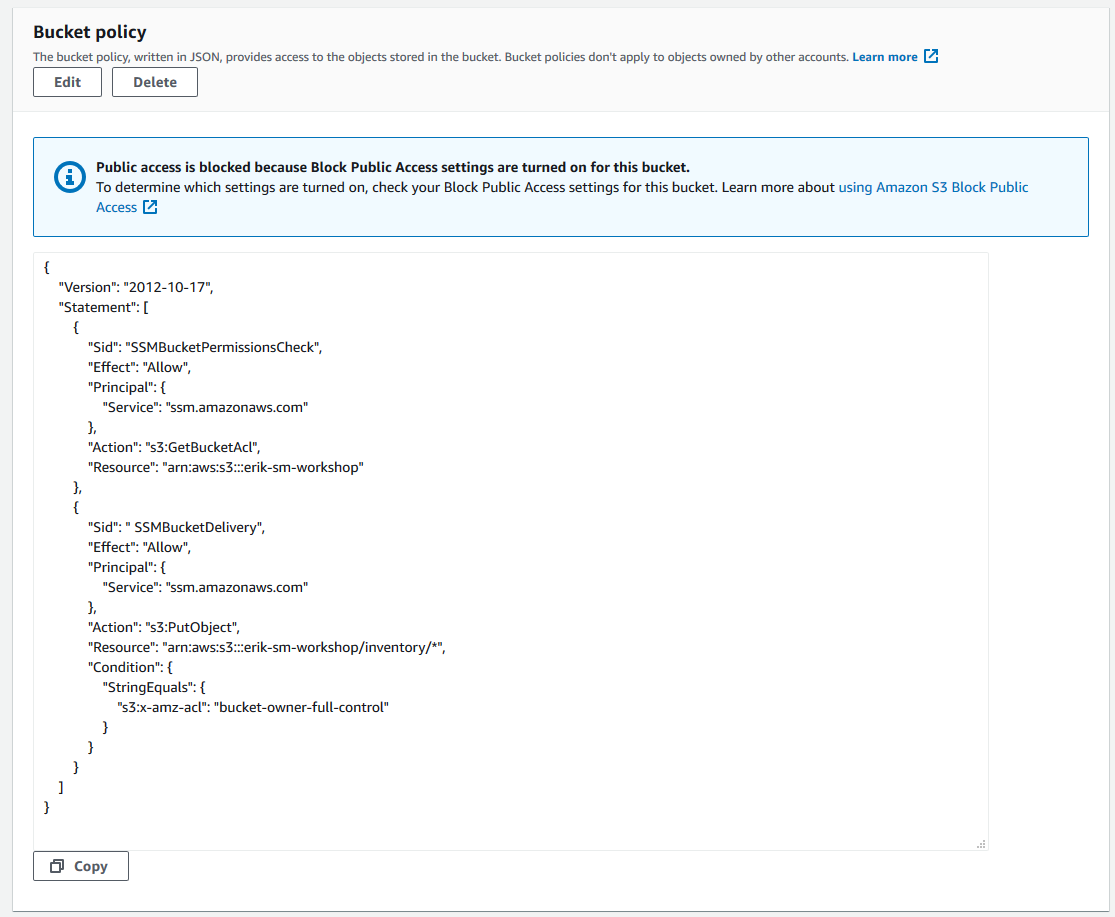Click the s3:GetBucketAcl action line
Viewport: 1115px width, 917px height.
tap(174, 447)
